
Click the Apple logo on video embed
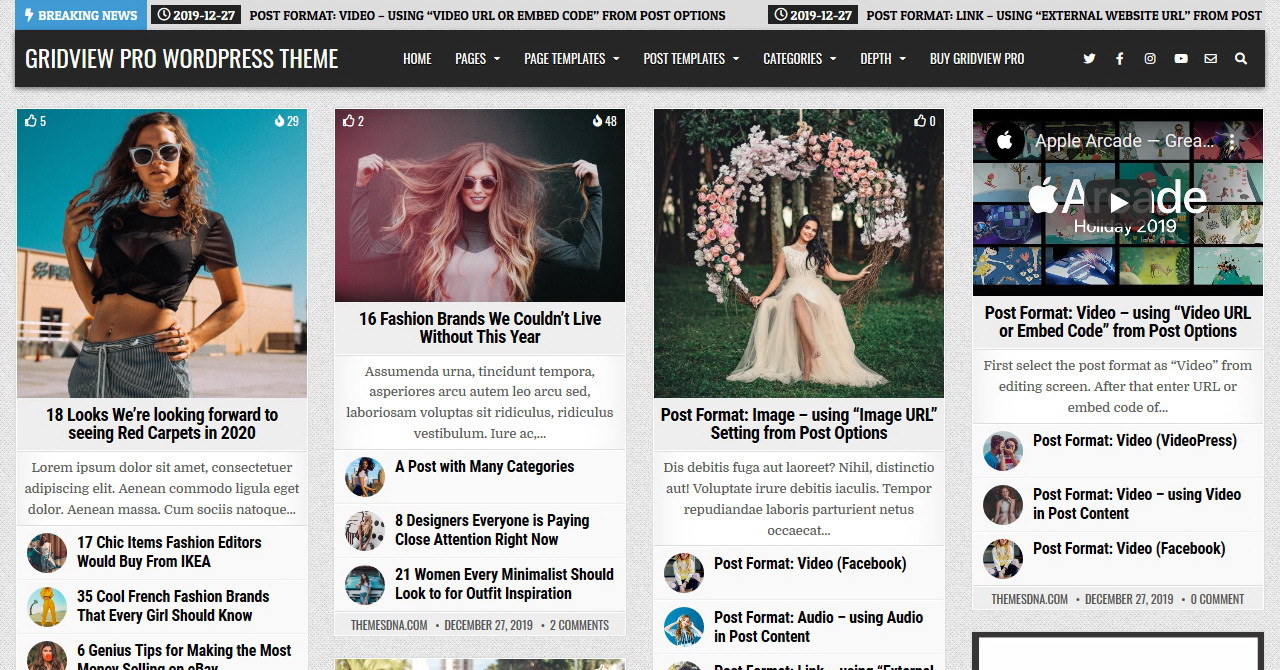[1005, 141]
